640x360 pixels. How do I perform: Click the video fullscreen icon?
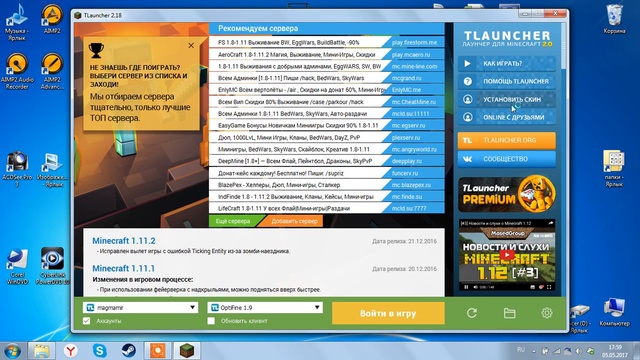click(x=549, y=287)
